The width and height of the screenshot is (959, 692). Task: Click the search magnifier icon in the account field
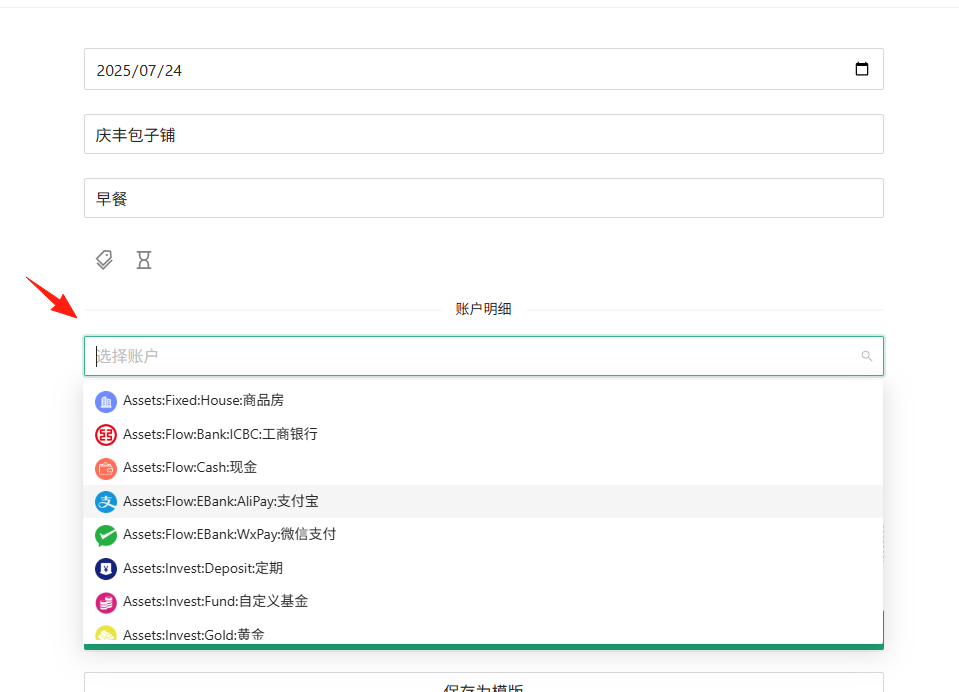tap(866, 356)
